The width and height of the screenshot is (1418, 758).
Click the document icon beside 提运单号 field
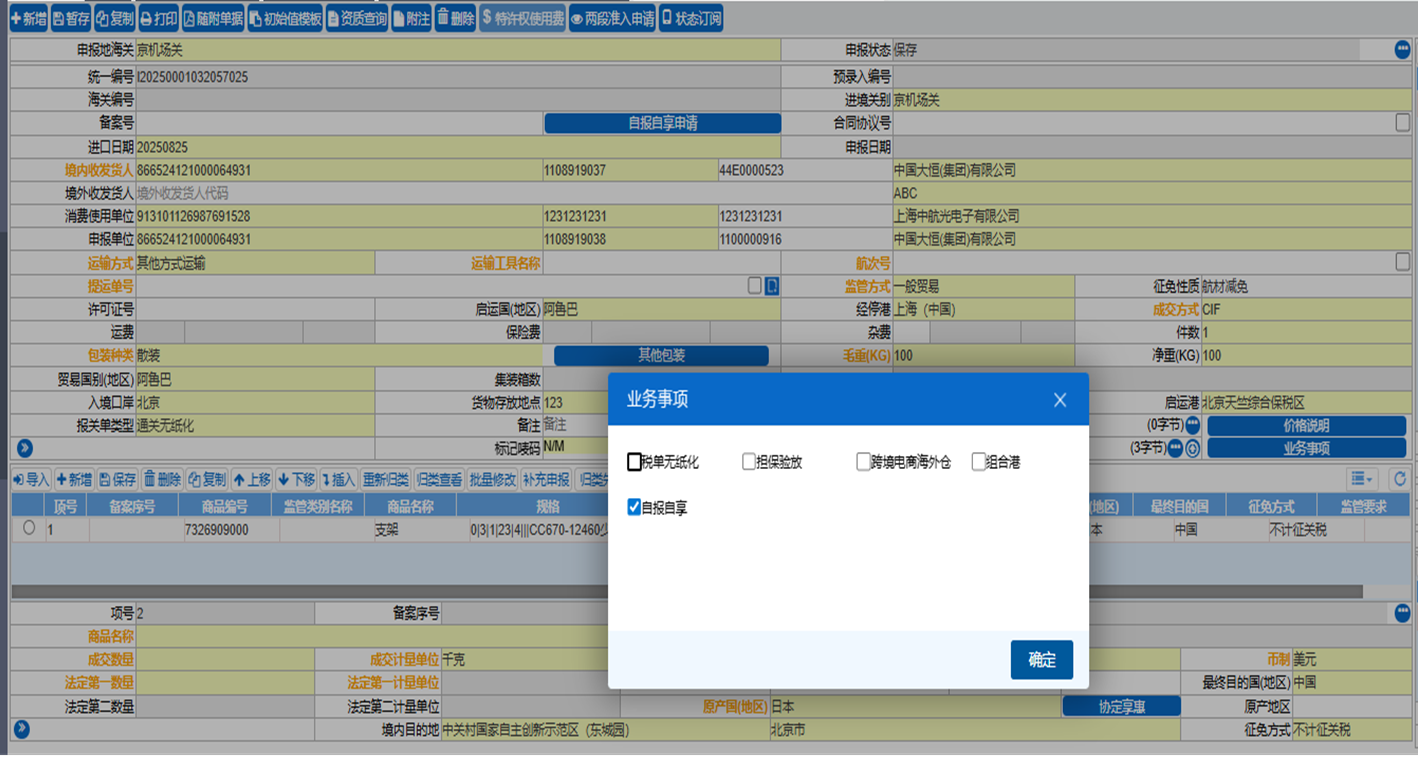[x=772, y=286]
